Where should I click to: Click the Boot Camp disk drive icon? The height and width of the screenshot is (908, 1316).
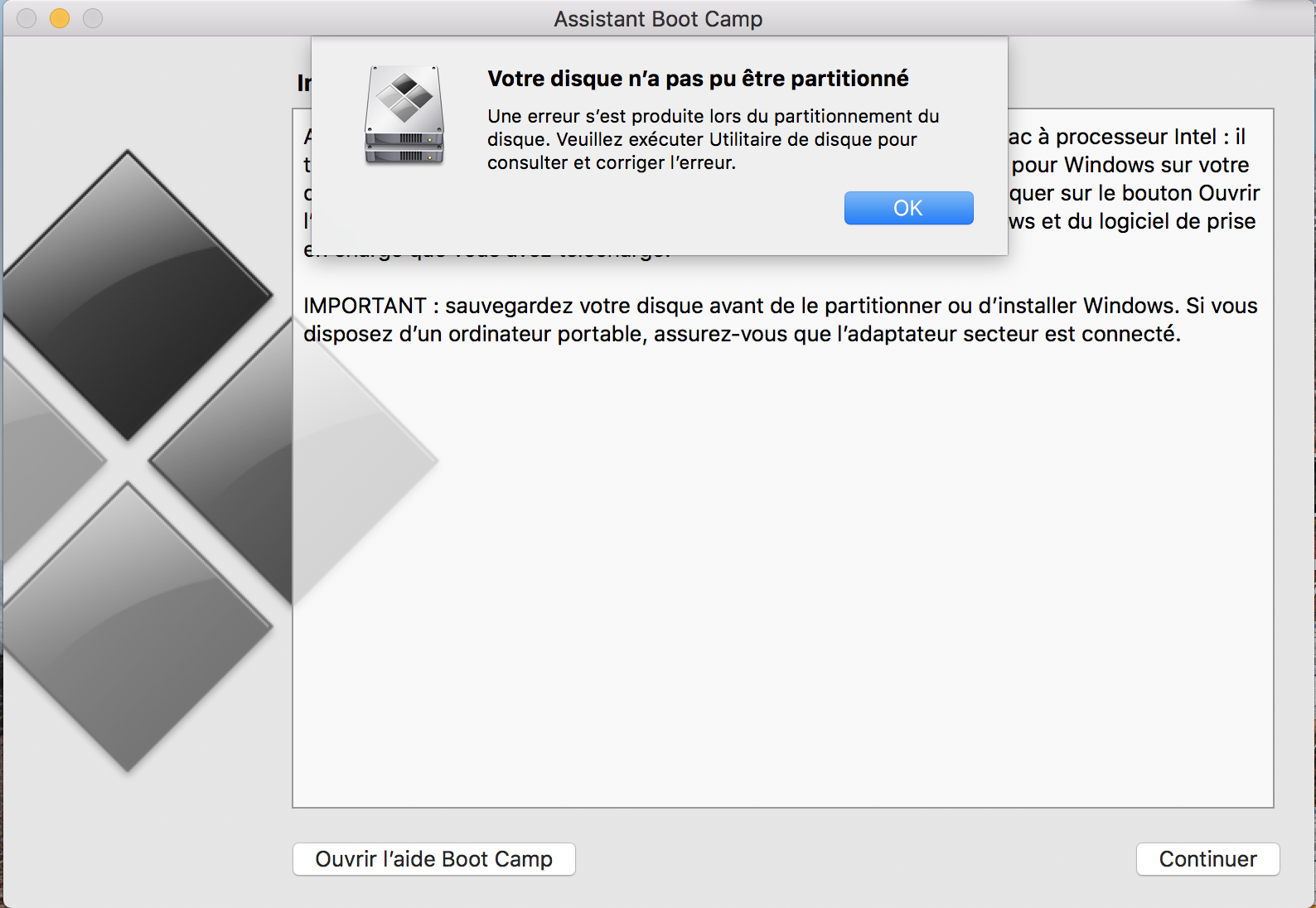click(404, 115)
